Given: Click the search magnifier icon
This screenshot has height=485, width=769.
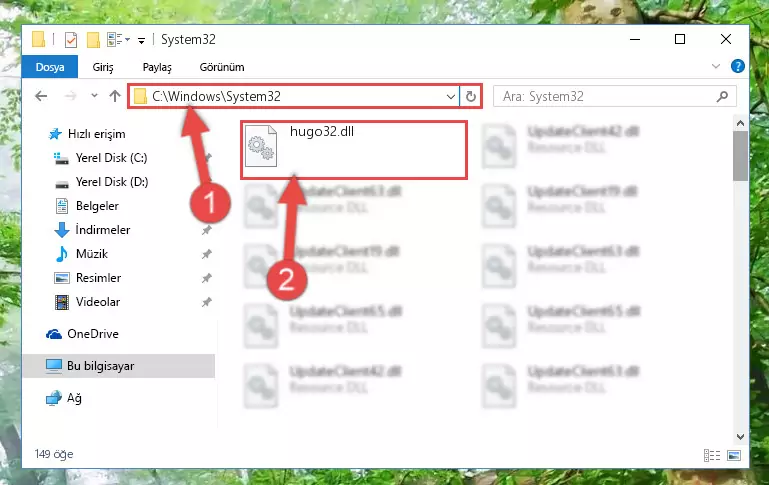Looking at the screenshot, I should (x=722, y=97).
